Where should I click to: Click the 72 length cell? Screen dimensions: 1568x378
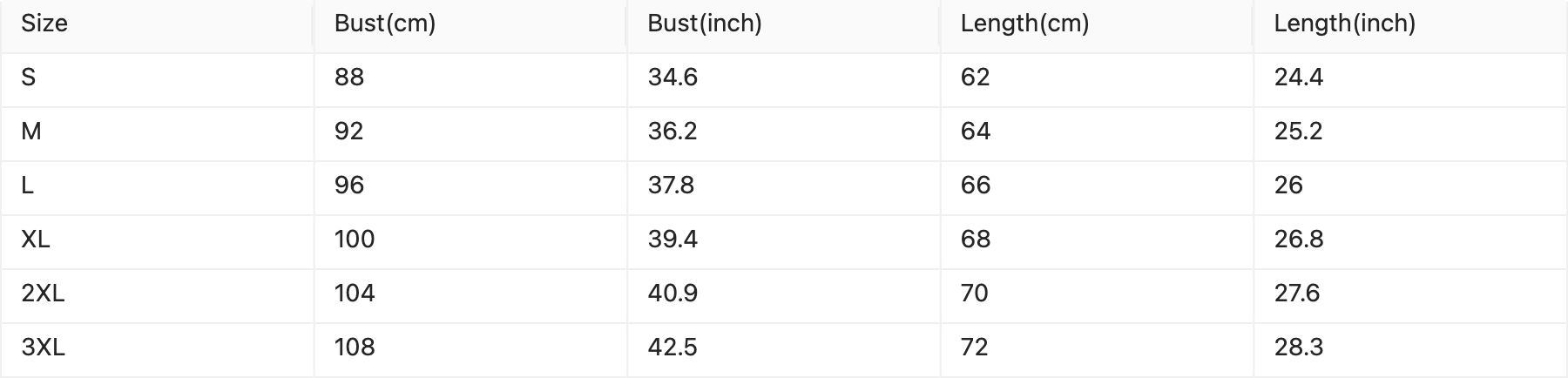[x=975, y=348]
